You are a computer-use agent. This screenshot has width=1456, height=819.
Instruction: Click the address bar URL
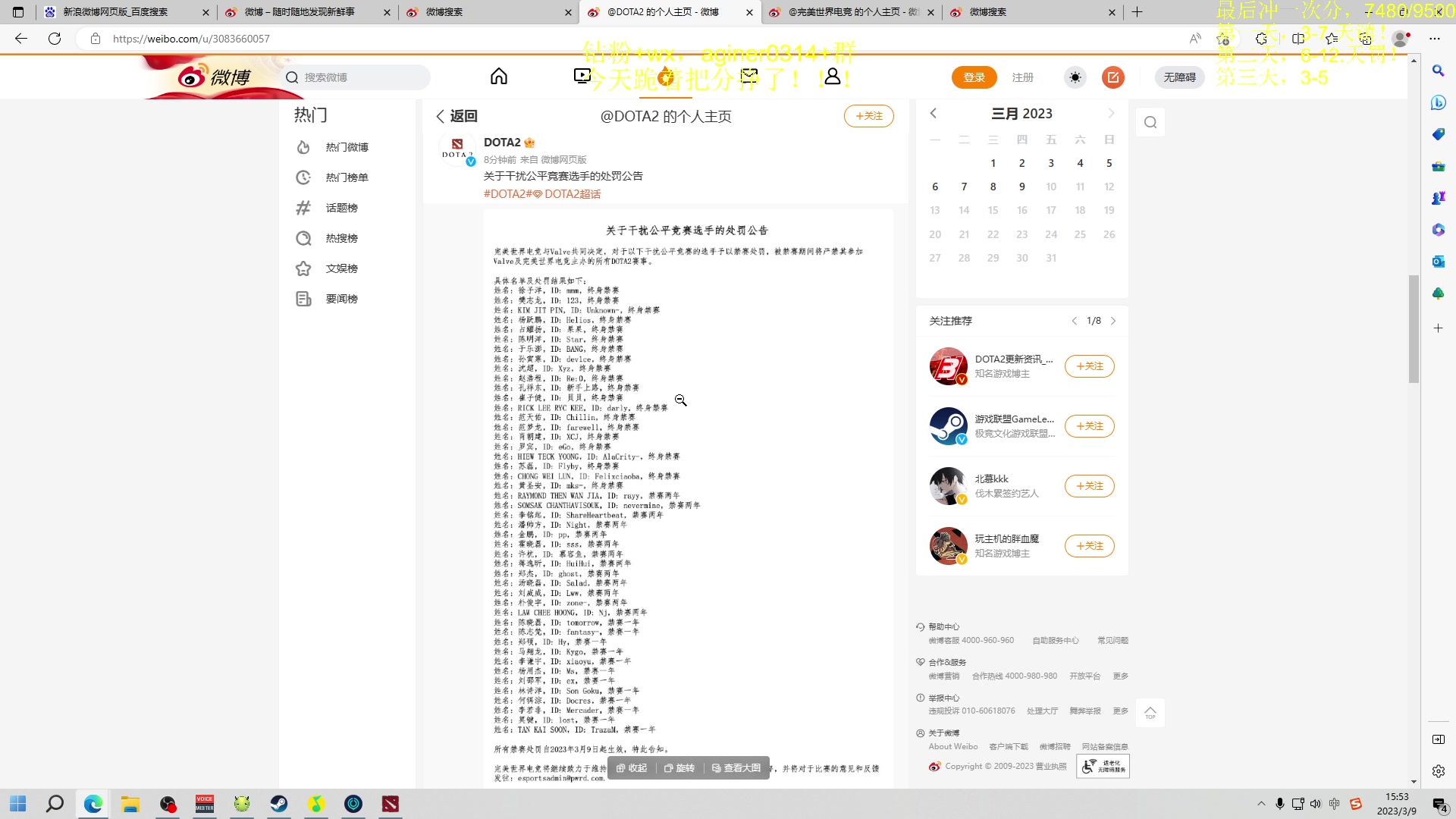pos(191,39)
